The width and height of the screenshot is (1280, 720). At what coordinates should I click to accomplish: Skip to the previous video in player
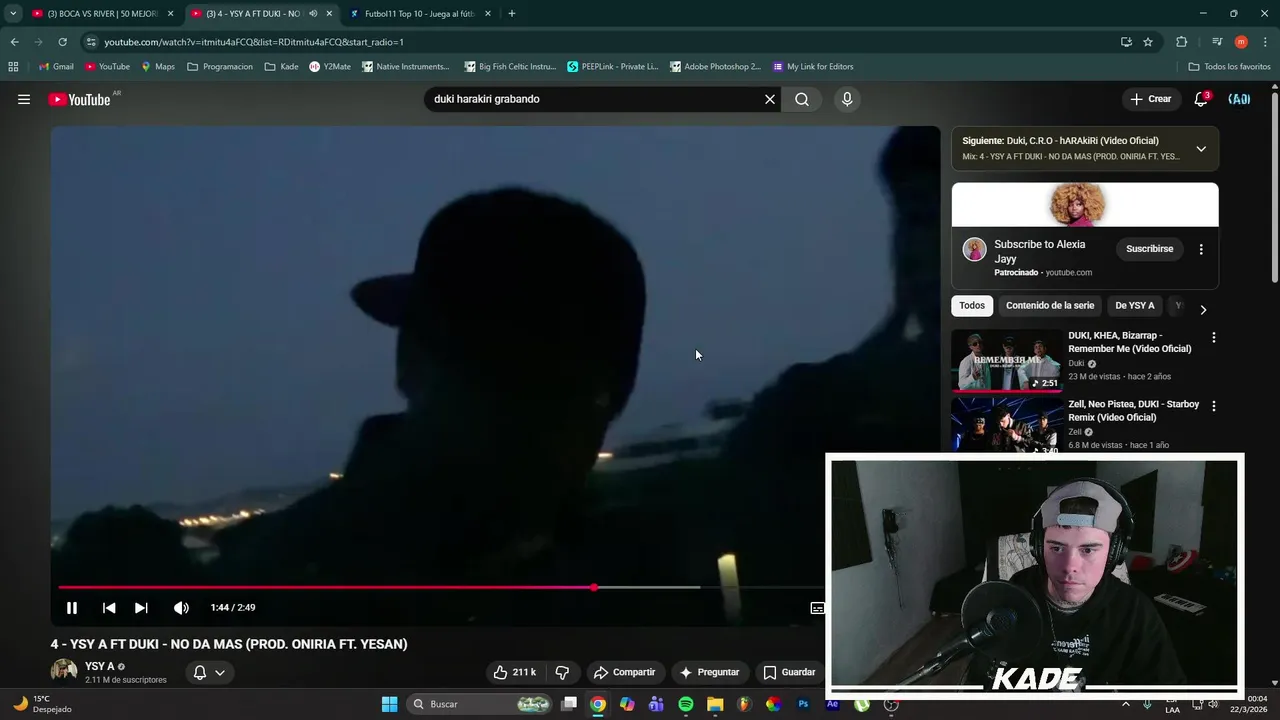click(109, 607)
